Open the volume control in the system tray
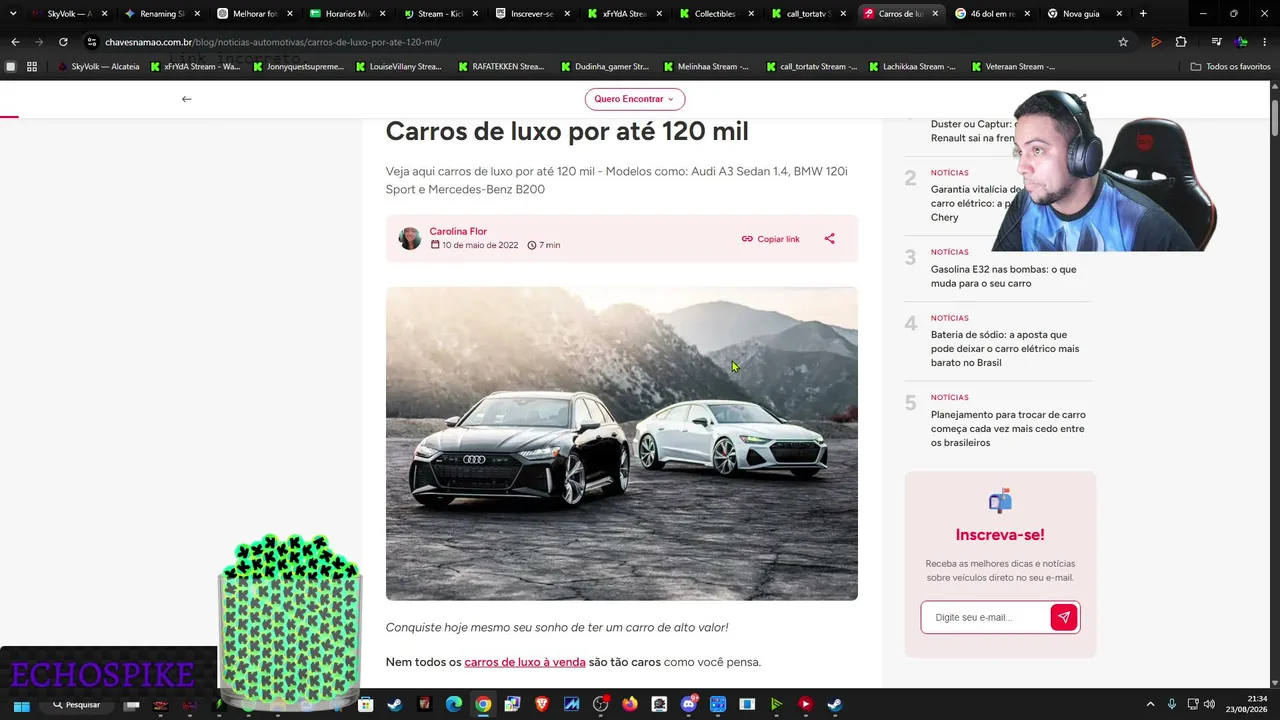Viewport: 1280px width, 720px height. pos(1209,705)
